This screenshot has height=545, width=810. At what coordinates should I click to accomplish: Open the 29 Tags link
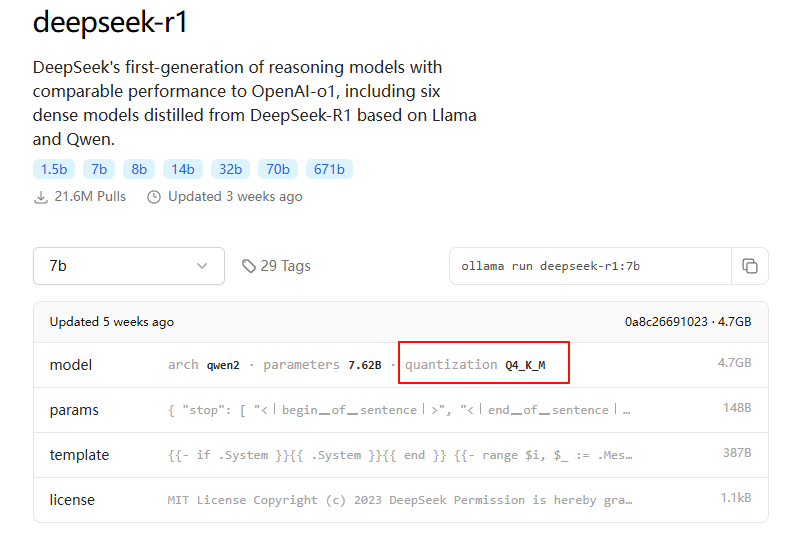(285, 266)
